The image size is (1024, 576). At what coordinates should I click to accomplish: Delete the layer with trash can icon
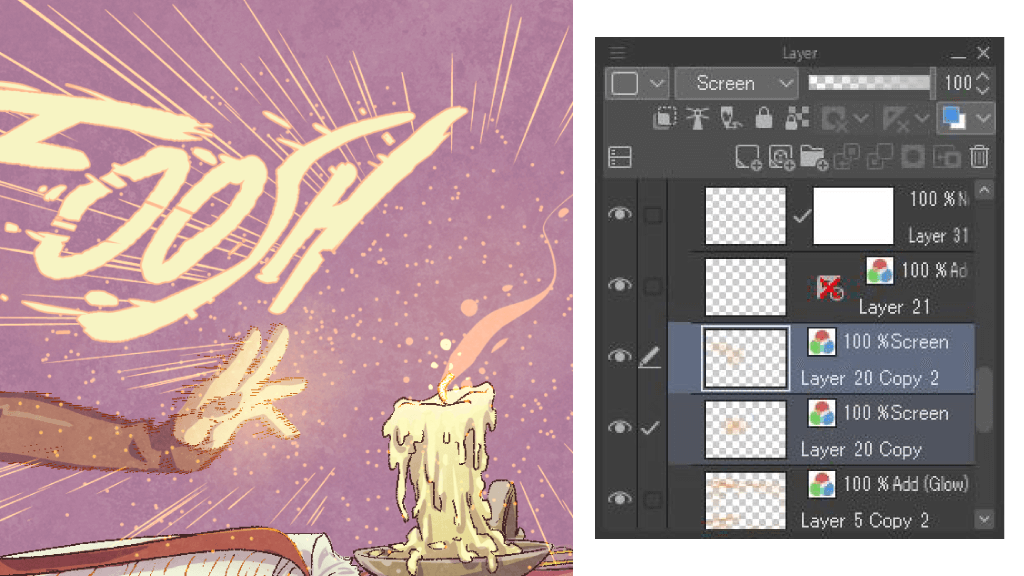pyautogui.click(x=980, y=157)
